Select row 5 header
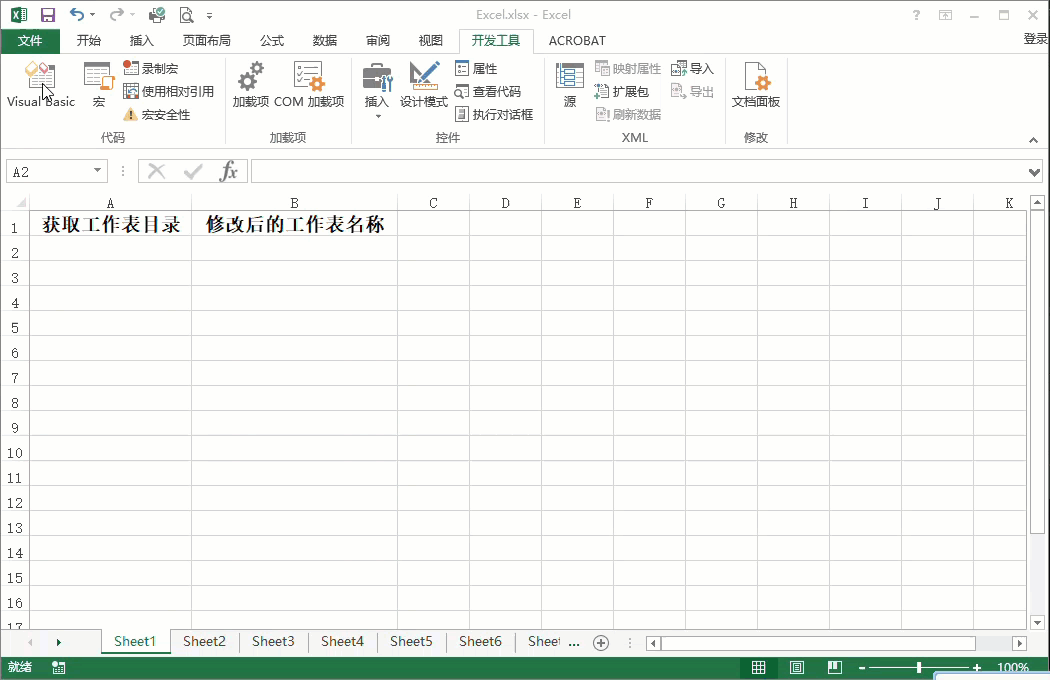This screenshot has height=680, width=1050. [15, 328]
